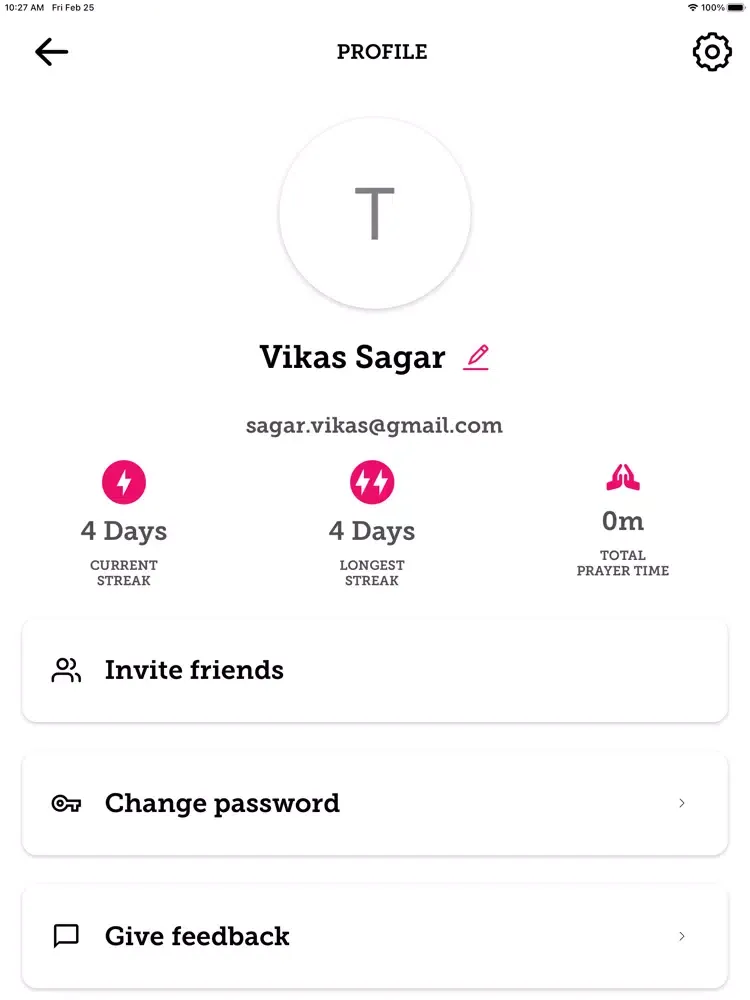Tap the speech bubble icon beside Give feedback
This screenshot has height=1000, width=750.
pos(66,936)
